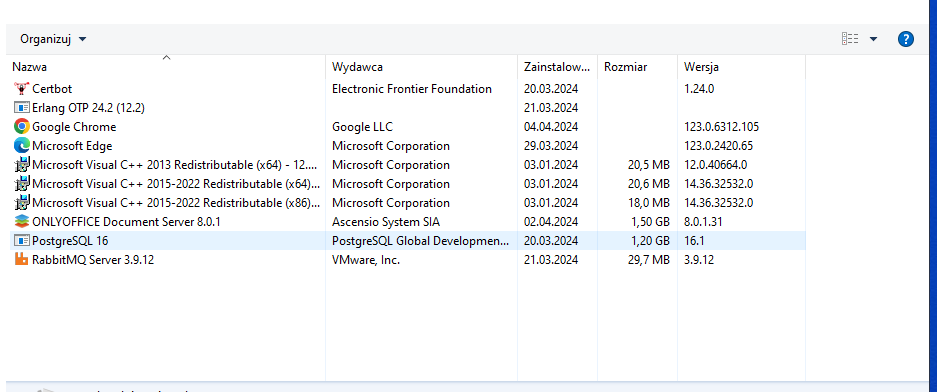
Task: Click version 8.0.1.31
Action: [x=703, y=222]
